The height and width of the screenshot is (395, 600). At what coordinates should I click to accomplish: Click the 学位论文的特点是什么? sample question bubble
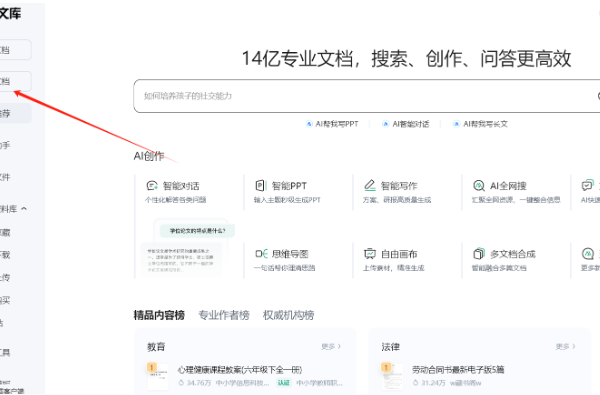click(x=197, y=231)
